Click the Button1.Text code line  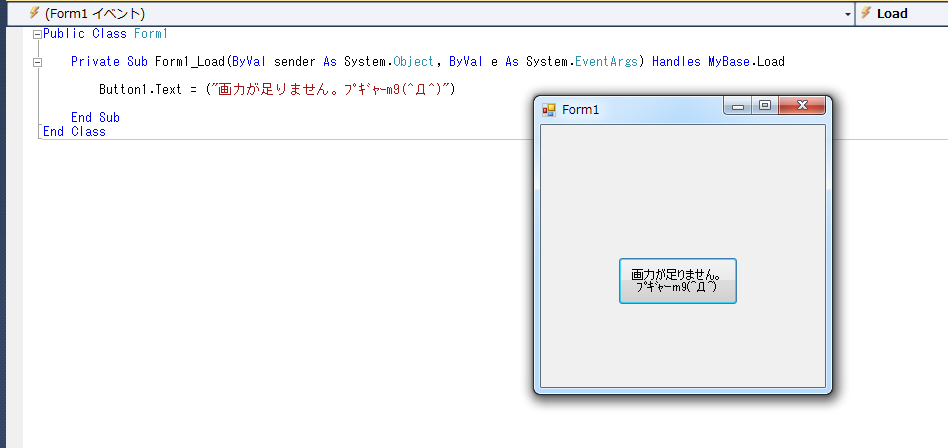[x=277, y=90]
